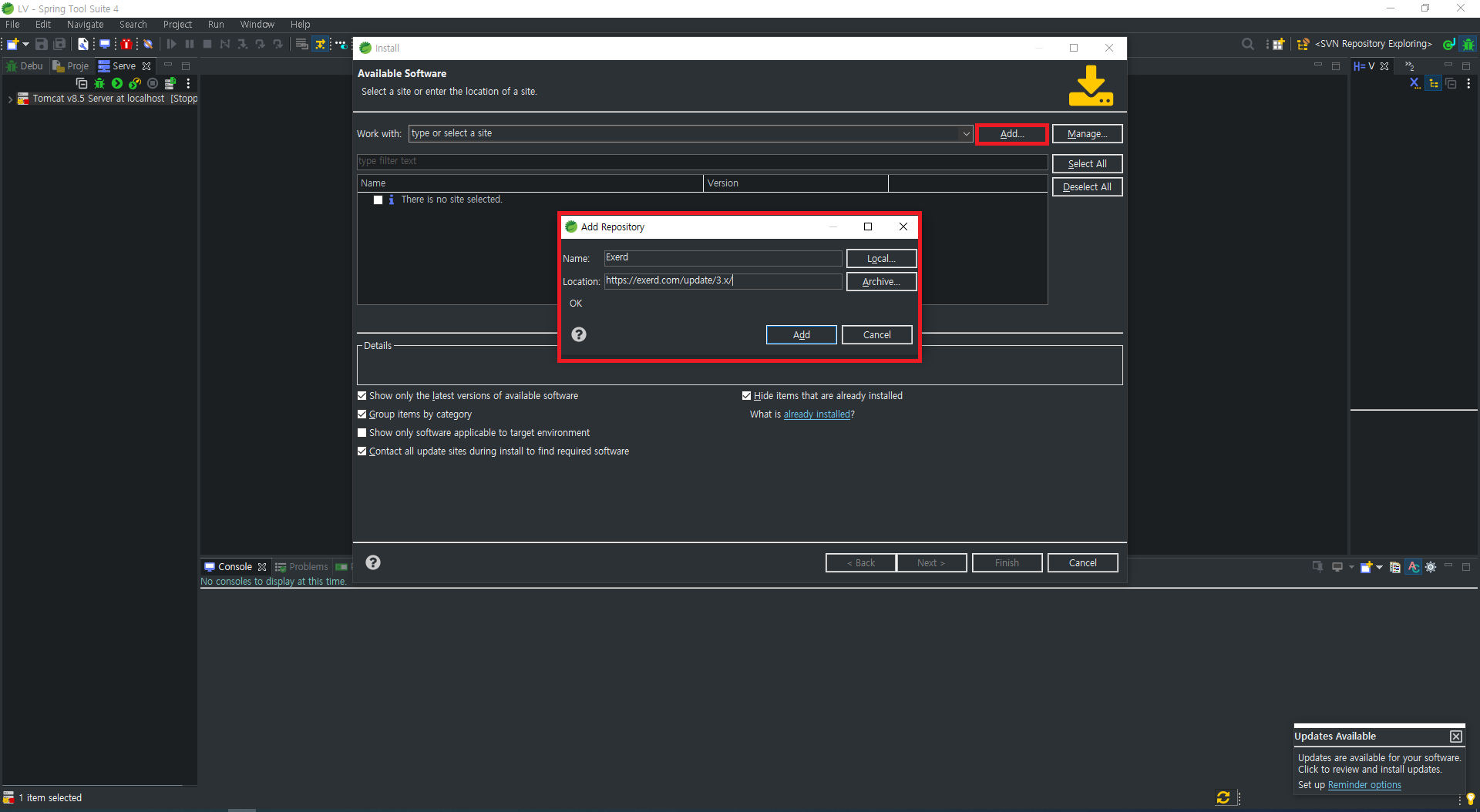Click the type filter text field
The width and height of the screenshot is (1480, 812).
pyautogui.click(x=702, y=162)
